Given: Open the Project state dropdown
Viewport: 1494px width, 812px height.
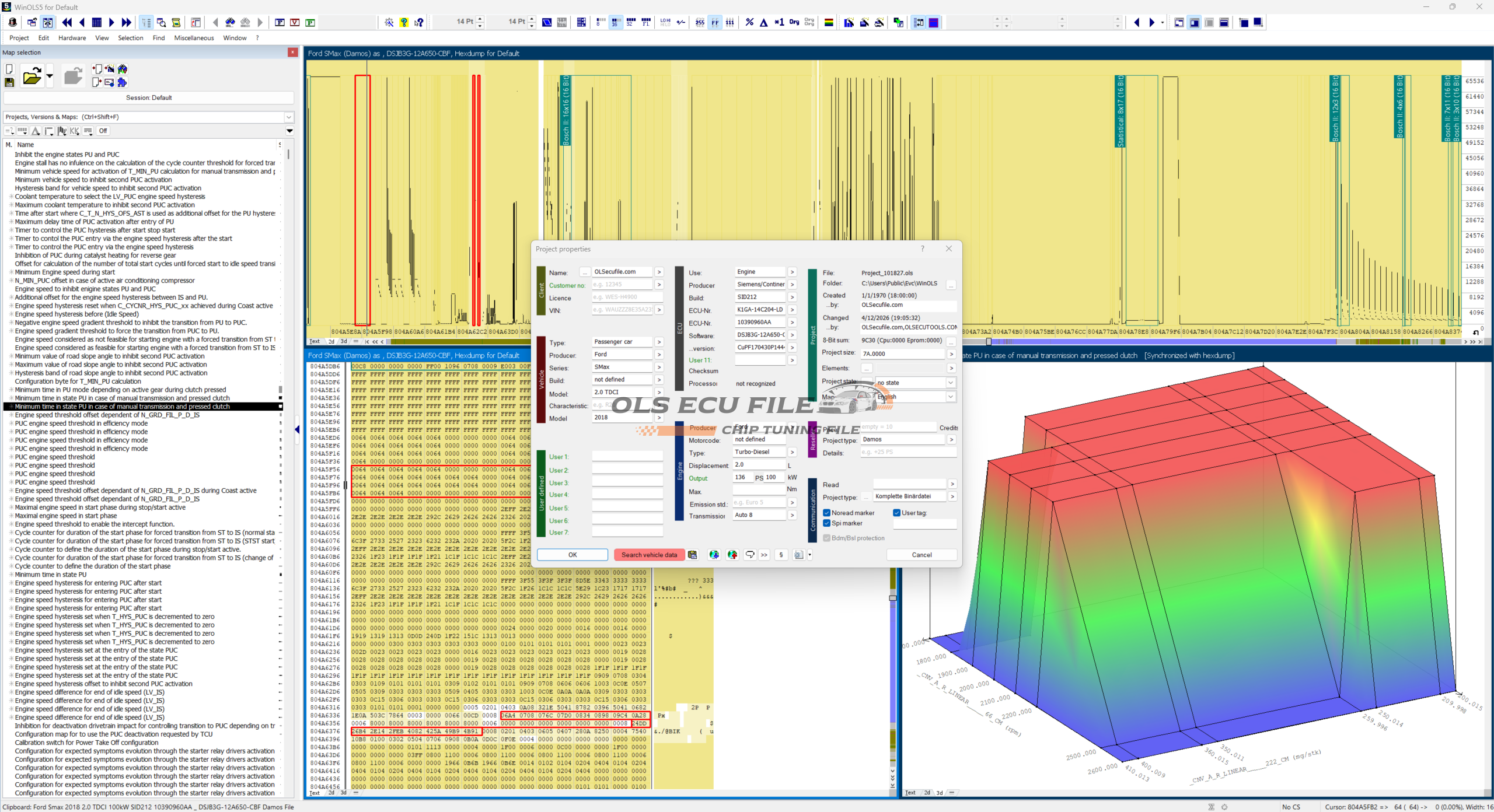Looking at the screenshot, I should coord(951,383).
